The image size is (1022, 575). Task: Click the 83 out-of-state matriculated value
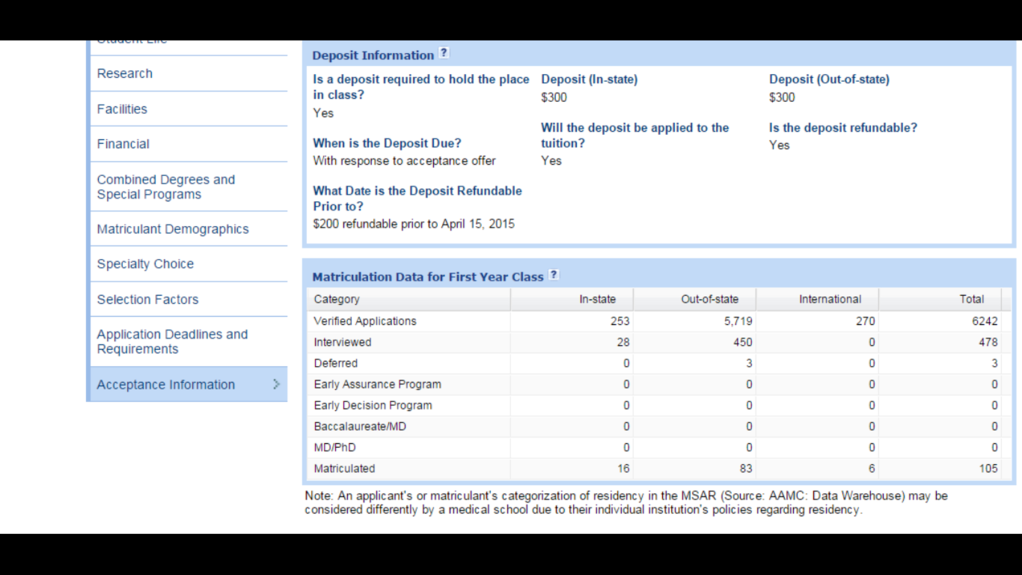click(746, 469)
